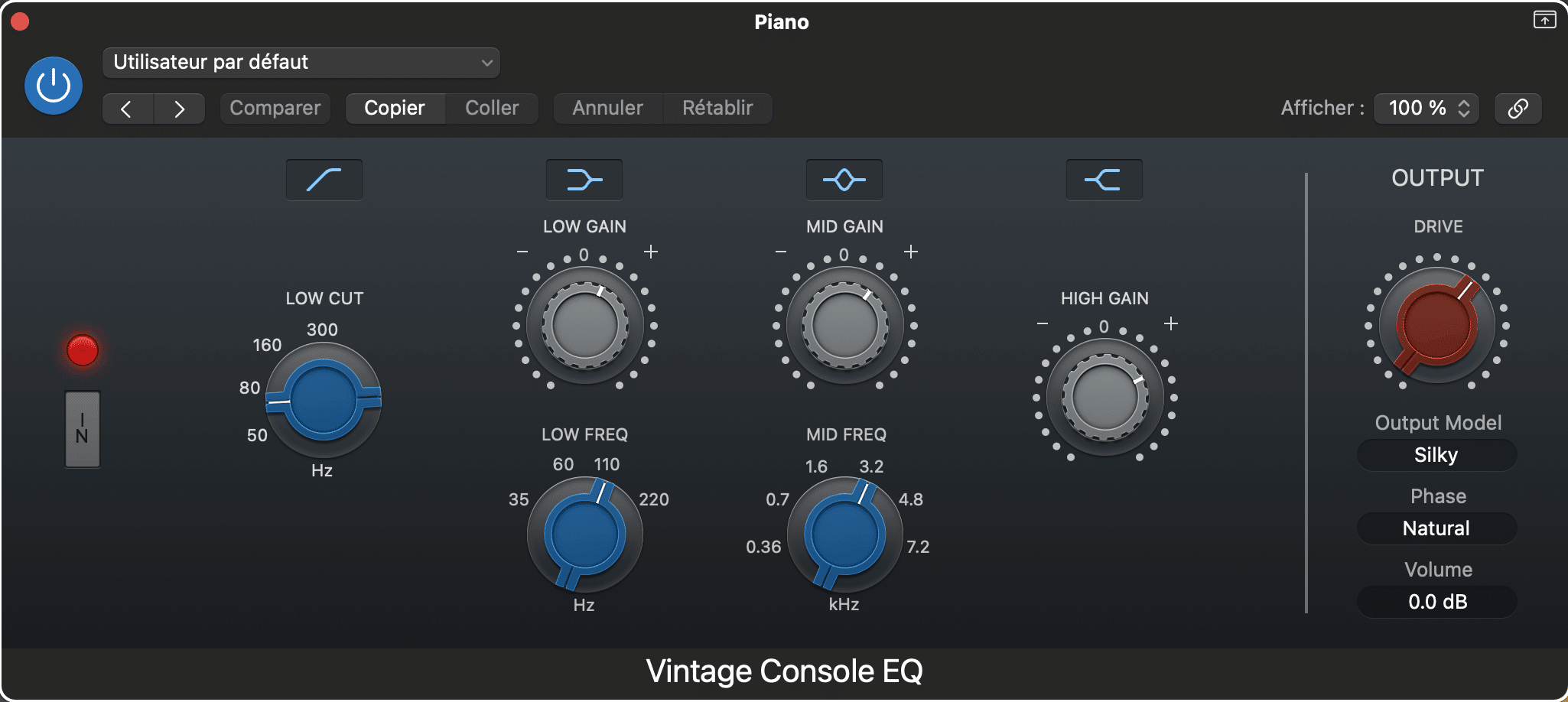The height and width of the screenshot is (702, 1568).
Task: Click the MID GAIN minus sign
Action: click(781, 252)
